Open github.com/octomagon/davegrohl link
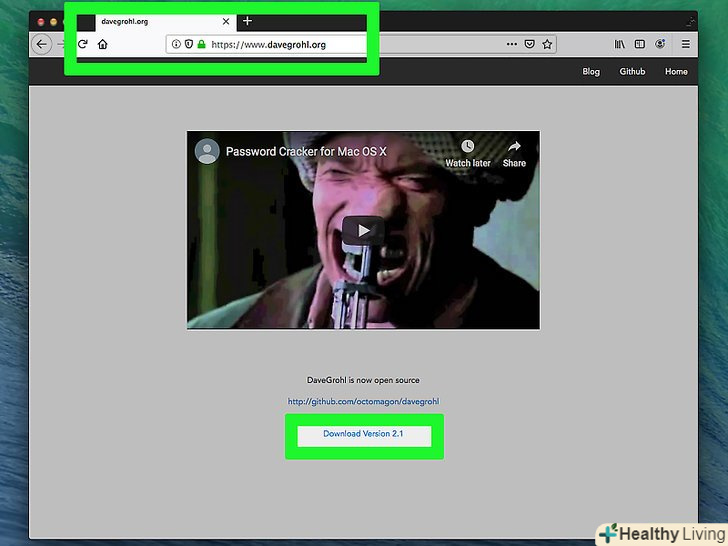This screenshot has width=728, height=546. (x=363, y=401)
